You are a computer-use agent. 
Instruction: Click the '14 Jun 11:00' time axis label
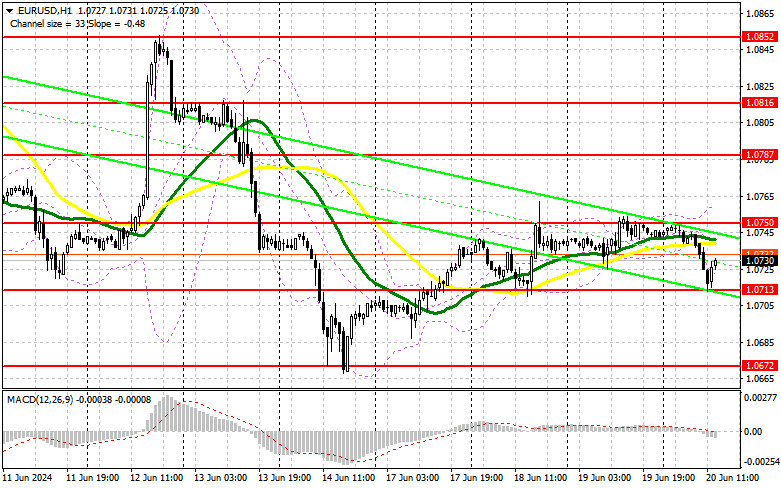(349, 478)
